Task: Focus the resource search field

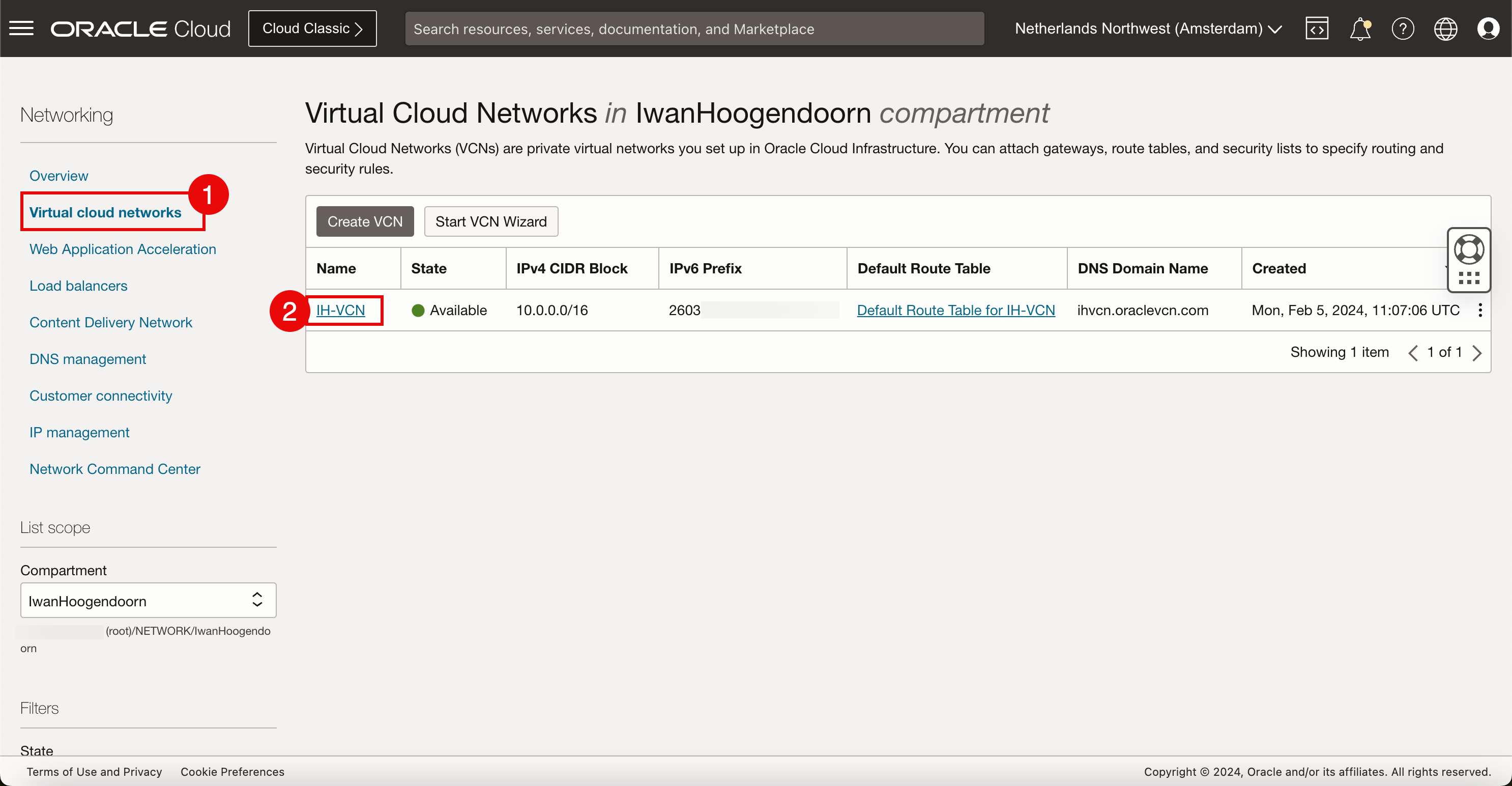Action: coord(694,28)
